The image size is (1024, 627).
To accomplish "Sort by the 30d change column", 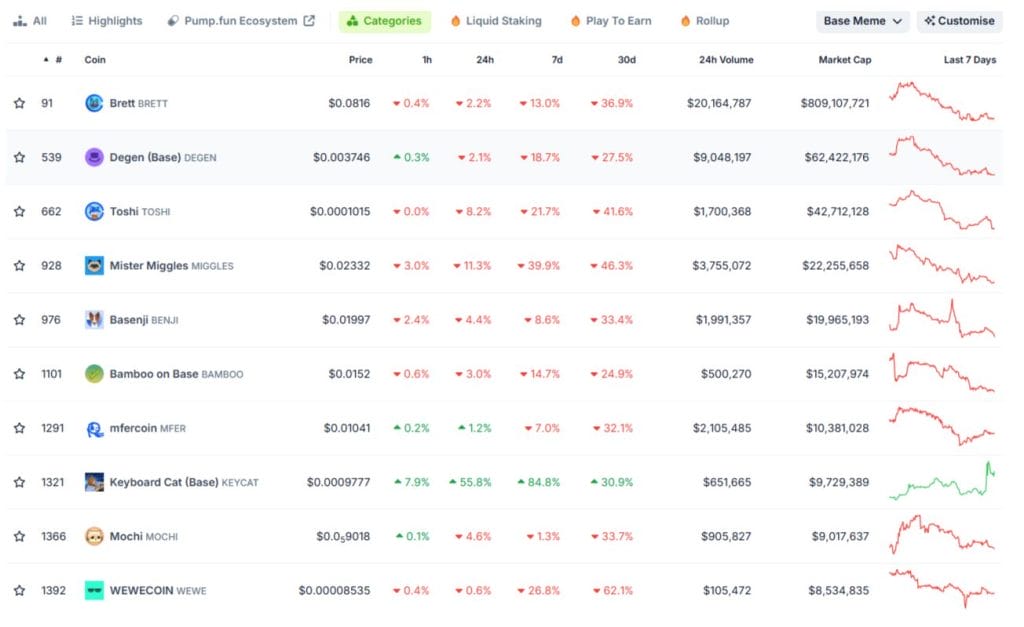I will pos(627,59).
